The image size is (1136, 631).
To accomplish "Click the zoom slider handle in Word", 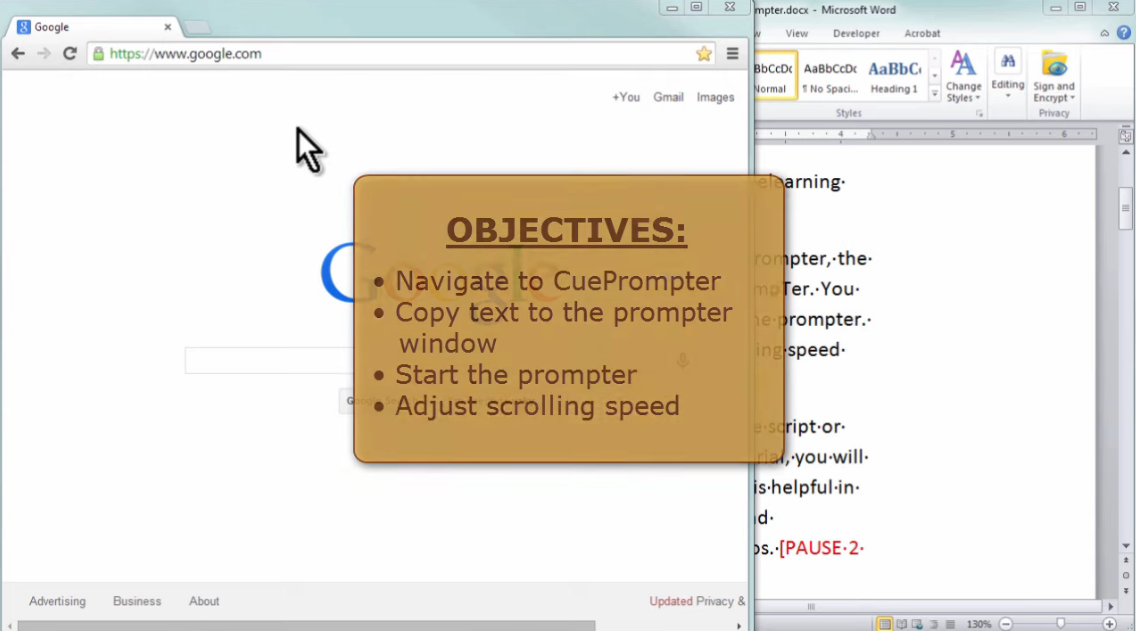I will [1061, 623].
